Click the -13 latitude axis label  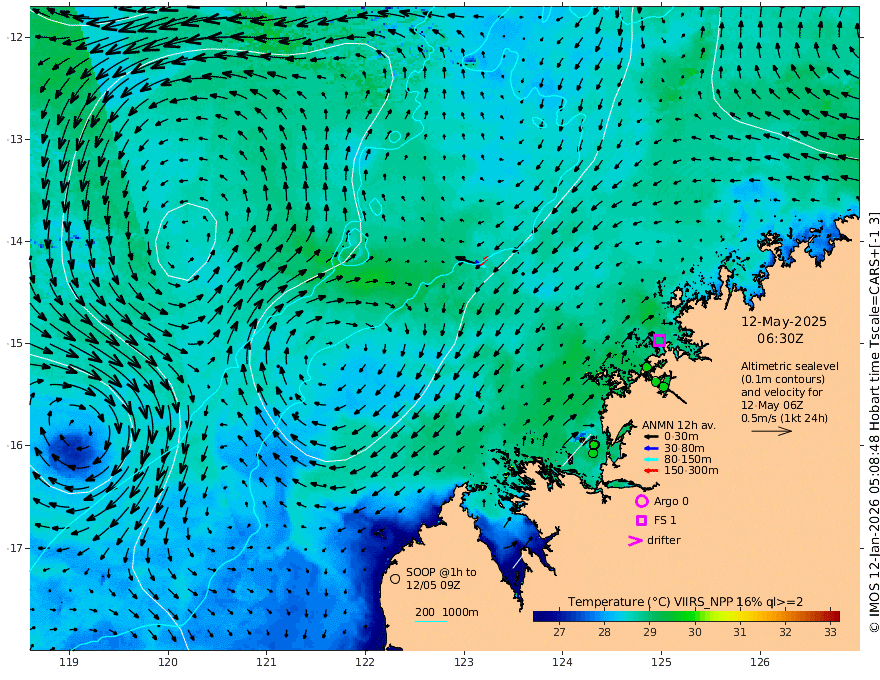click(15, 139)
